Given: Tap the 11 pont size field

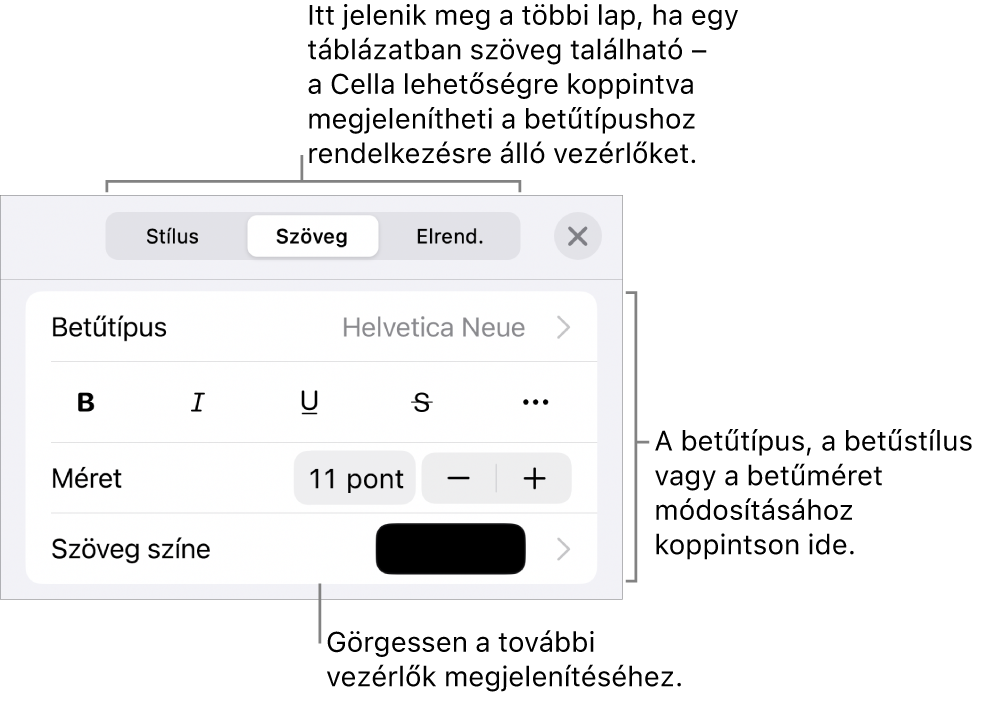Looking at the screenshot, I should [x=355, y=478].
